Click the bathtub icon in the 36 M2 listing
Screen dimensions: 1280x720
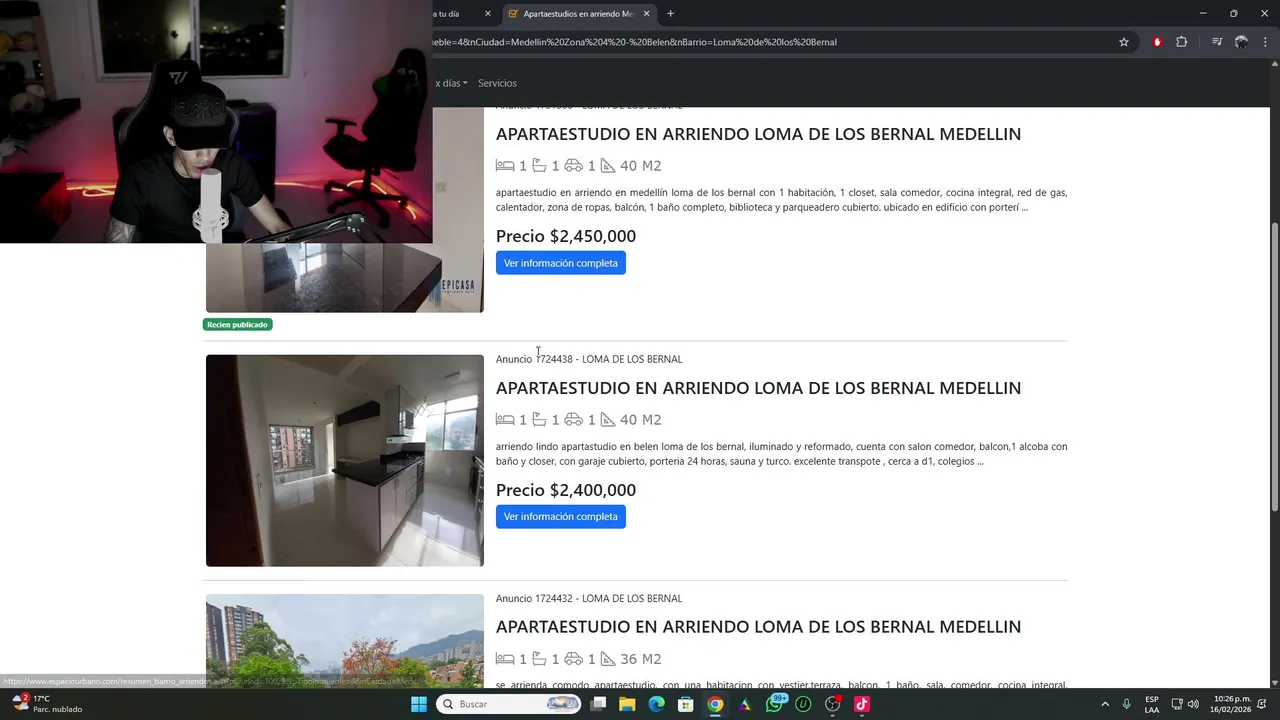point(539,659)
